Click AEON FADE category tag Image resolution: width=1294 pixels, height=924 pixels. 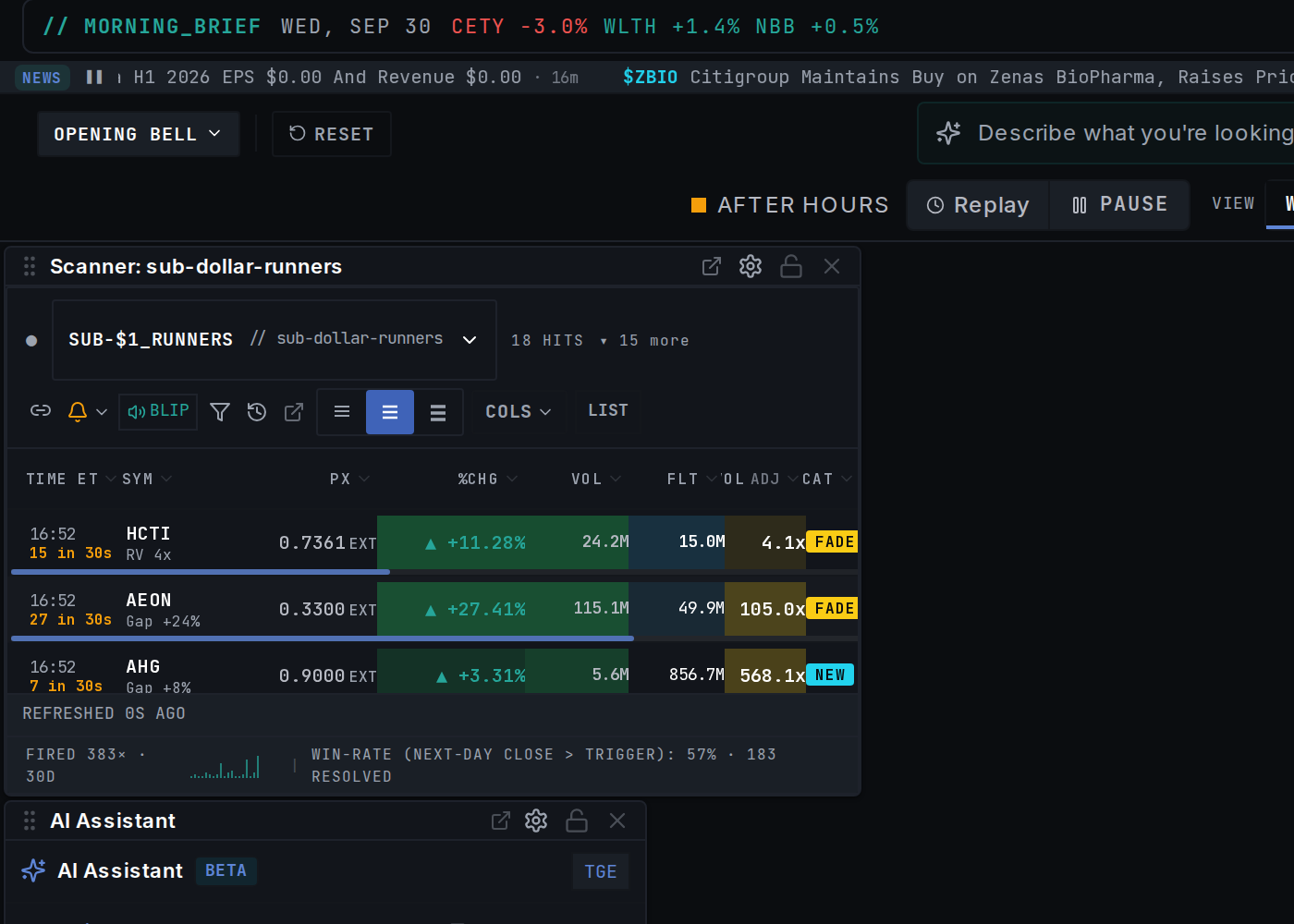832,608
